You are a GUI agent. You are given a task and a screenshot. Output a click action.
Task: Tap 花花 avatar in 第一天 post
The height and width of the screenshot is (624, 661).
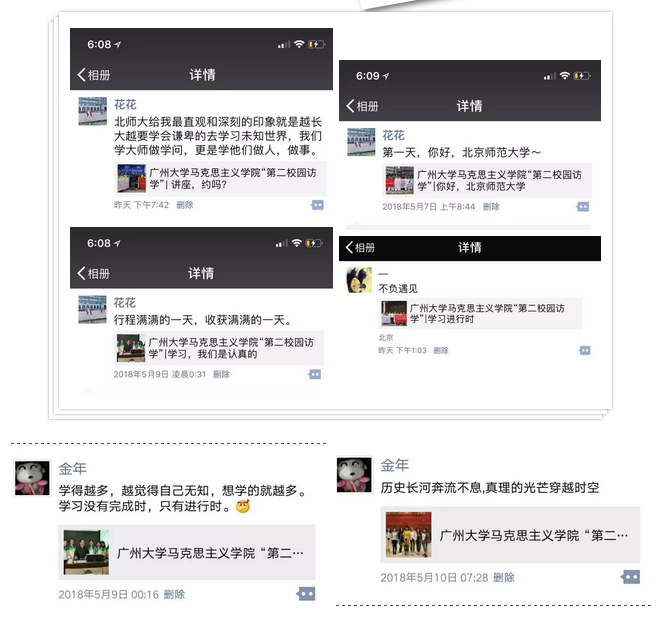click(x=361, y=142)
